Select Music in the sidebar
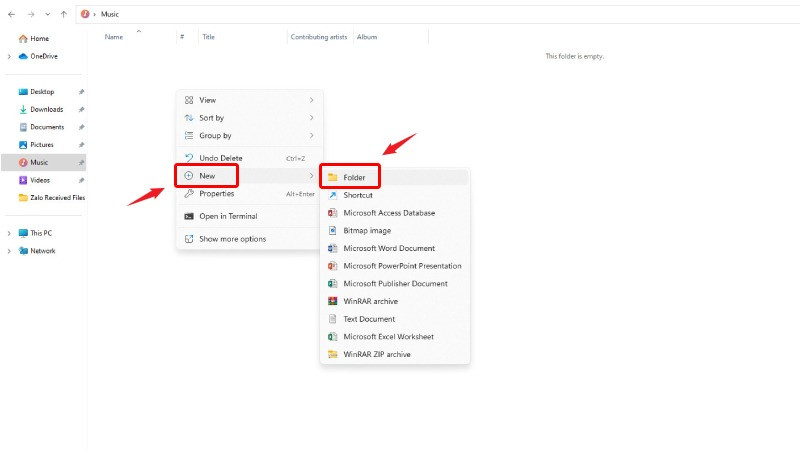 [x=39, y=162]
